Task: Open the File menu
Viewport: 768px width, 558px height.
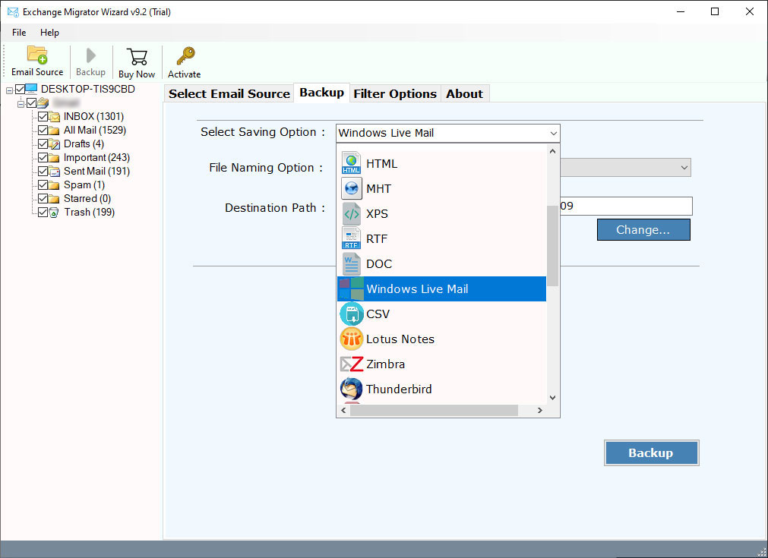Action: click(19, 33)
